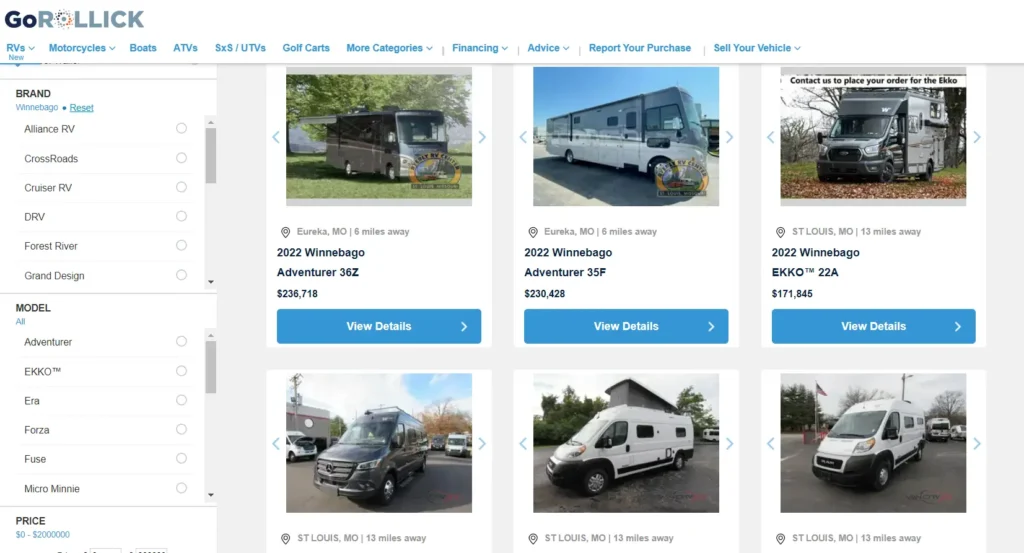The height and width of the screenshot is (553, 1024).
Task: Click the Model list scrollbar thumb
Action: [x=210, y=367]
